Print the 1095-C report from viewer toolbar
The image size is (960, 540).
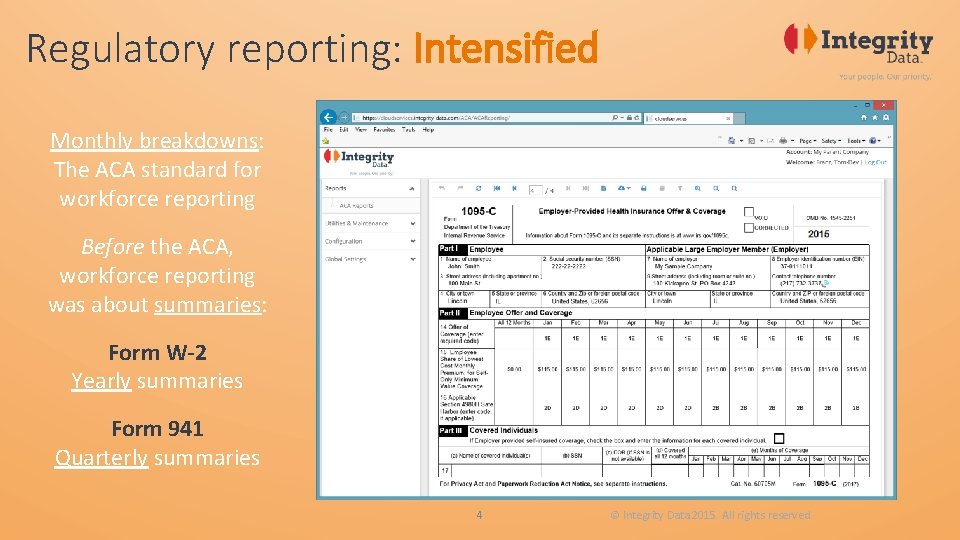[643, 189]
